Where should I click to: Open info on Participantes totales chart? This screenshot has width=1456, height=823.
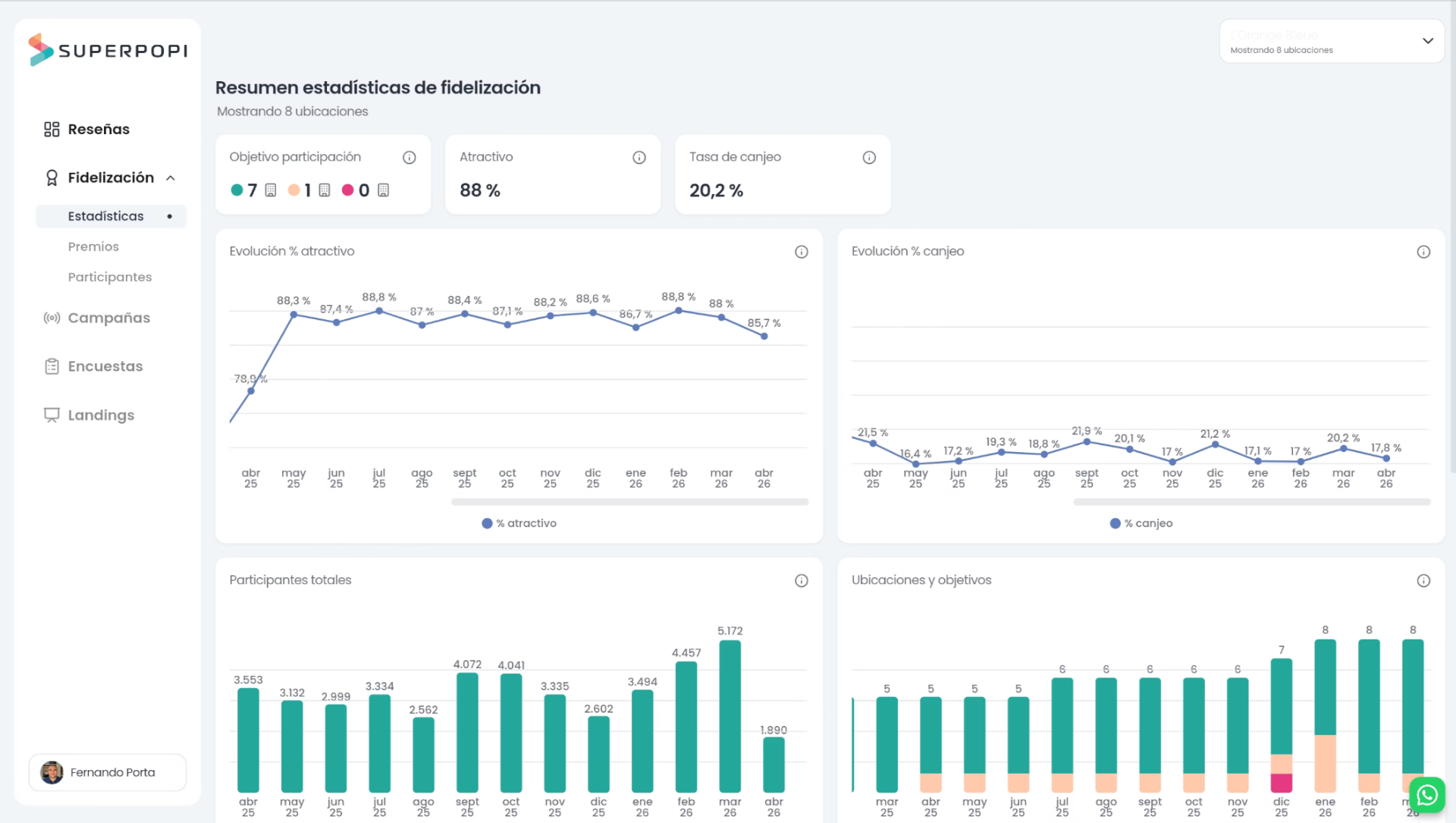[x=802, y=581]
